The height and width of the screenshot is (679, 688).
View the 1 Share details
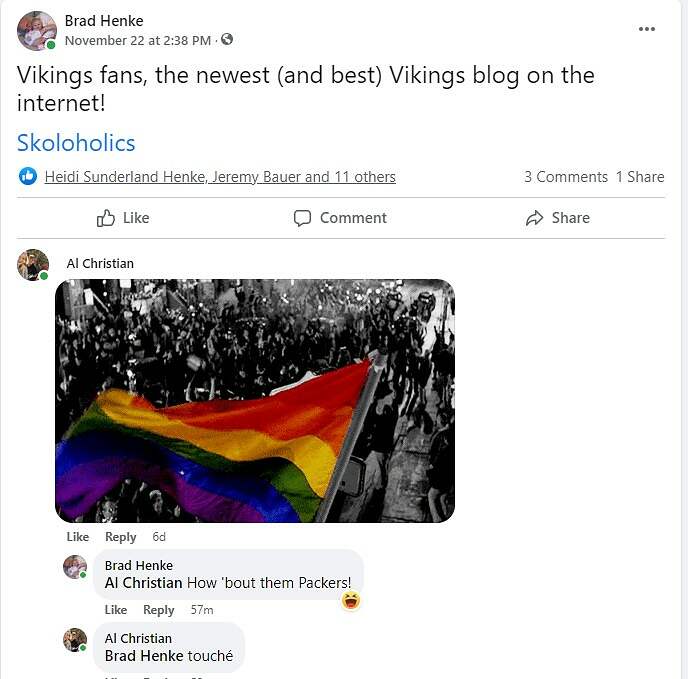[640, 177]
